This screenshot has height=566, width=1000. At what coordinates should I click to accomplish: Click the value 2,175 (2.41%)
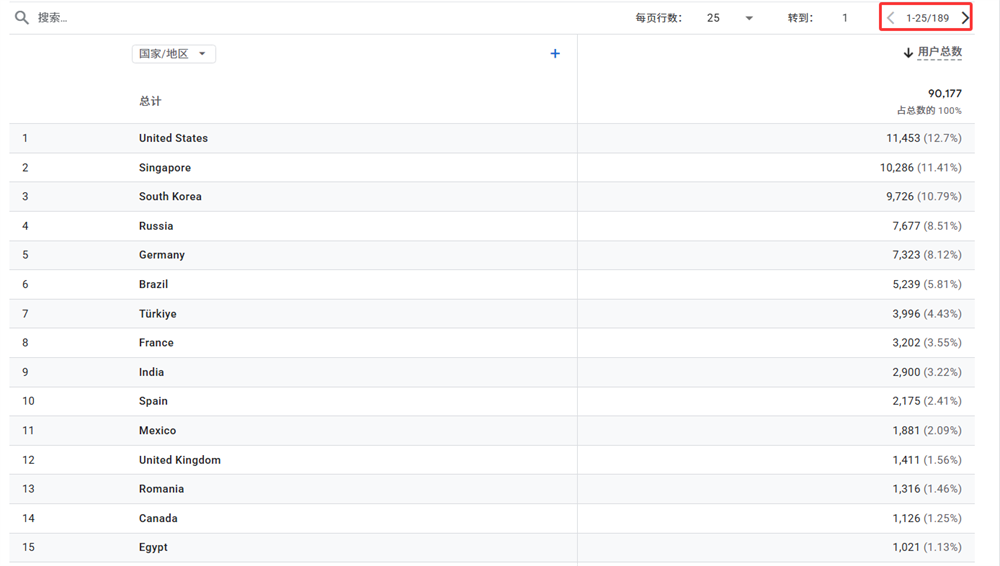[x=927, y=401]
